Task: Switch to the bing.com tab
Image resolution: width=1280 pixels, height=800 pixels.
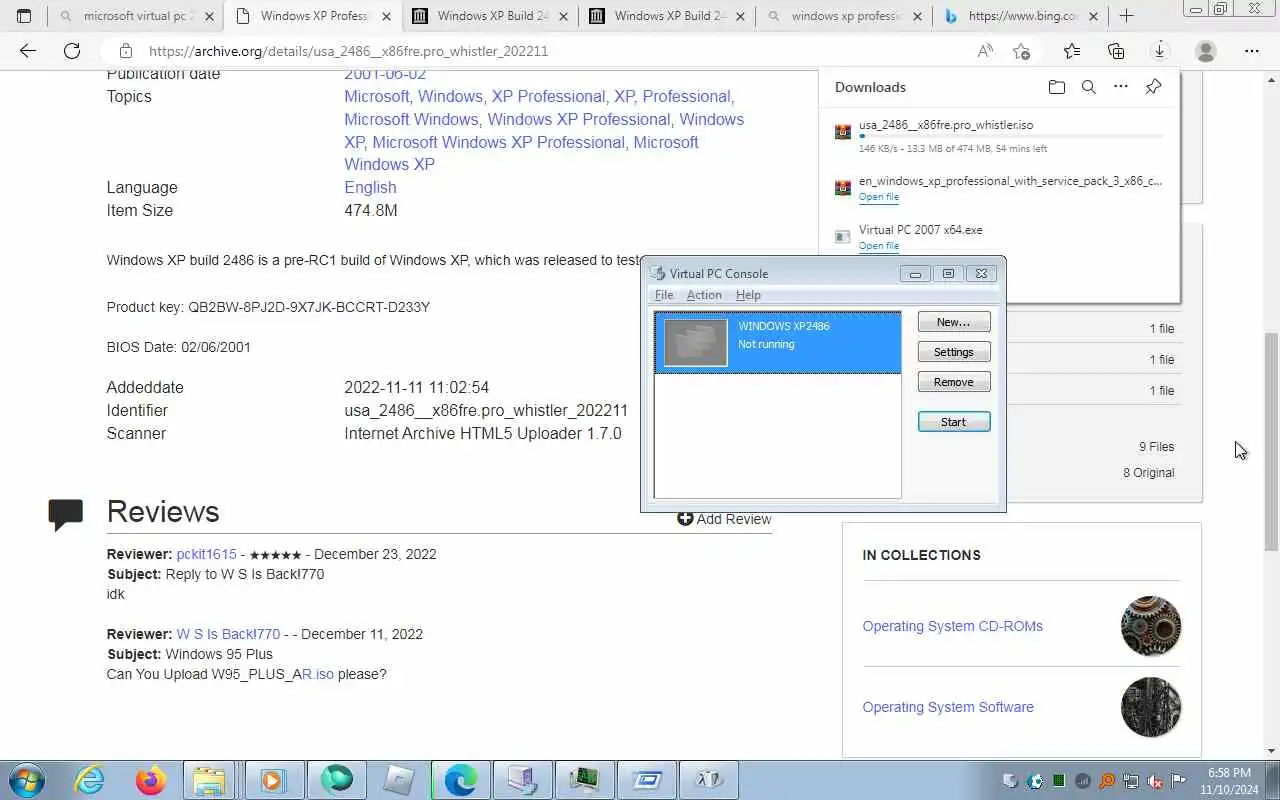Action: [x=1020, y=16]
